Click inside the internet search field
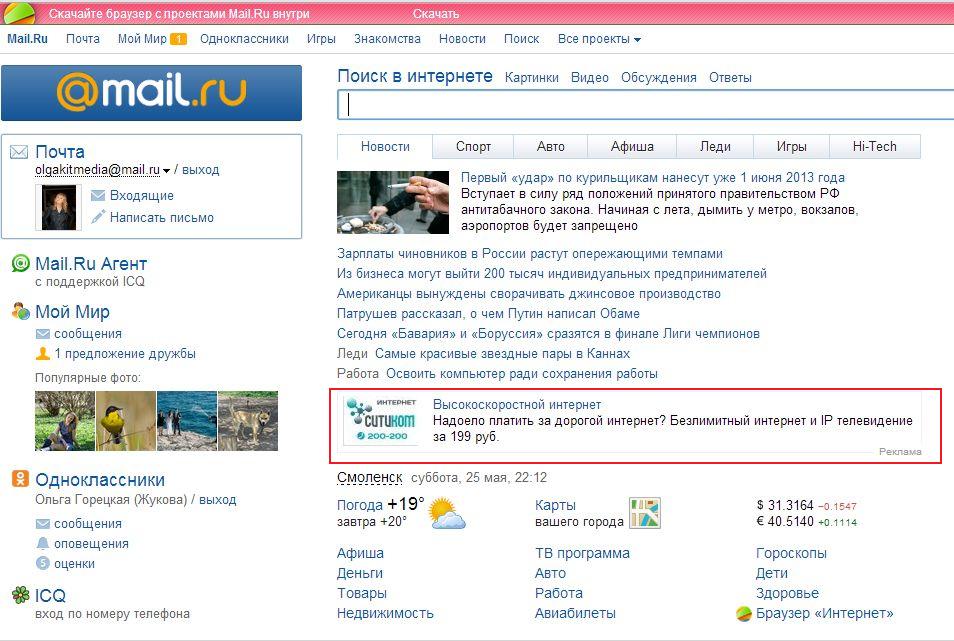 [x=646, y=105]
